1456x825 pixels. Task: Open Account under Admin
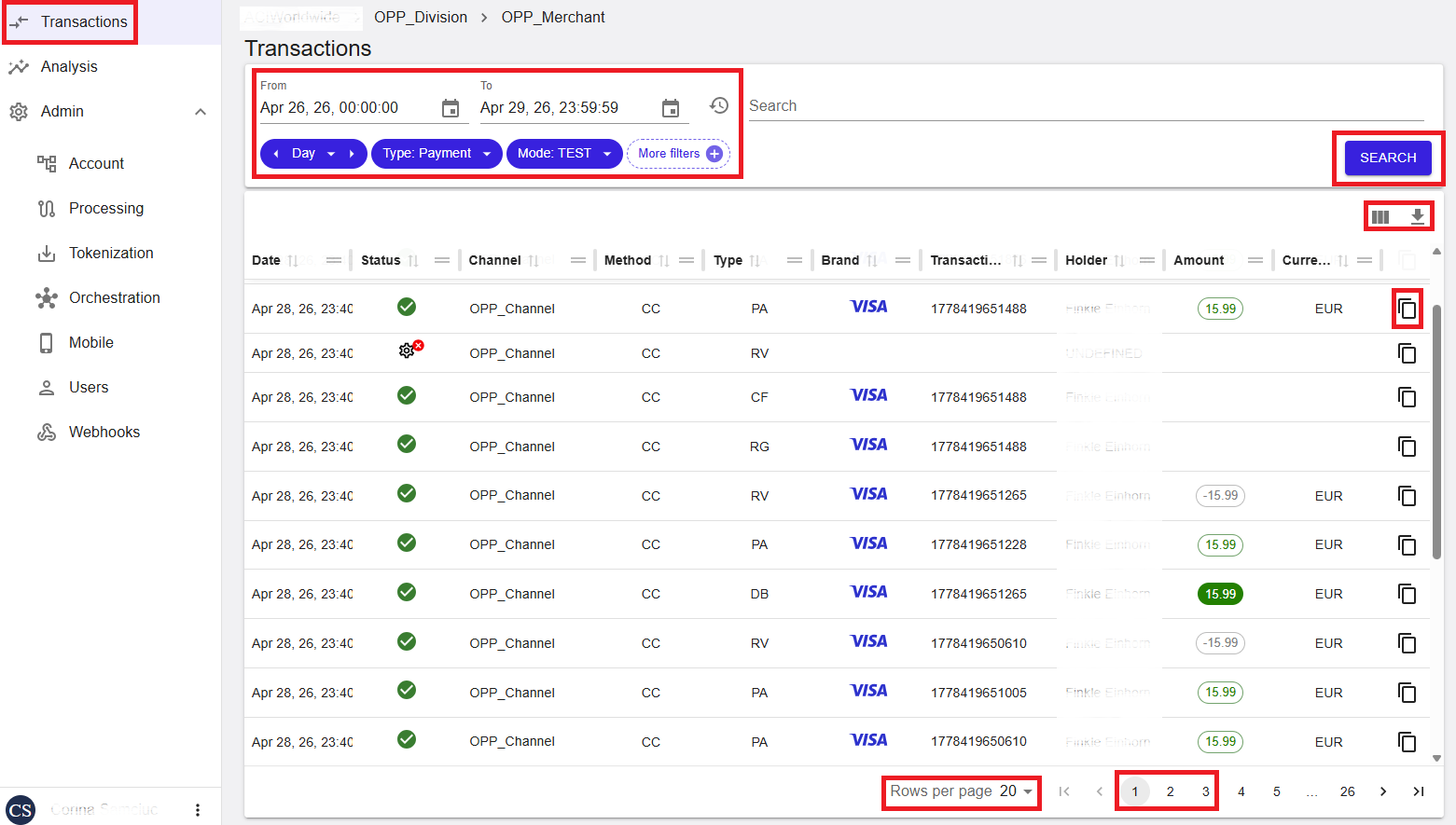click(96, 163)
